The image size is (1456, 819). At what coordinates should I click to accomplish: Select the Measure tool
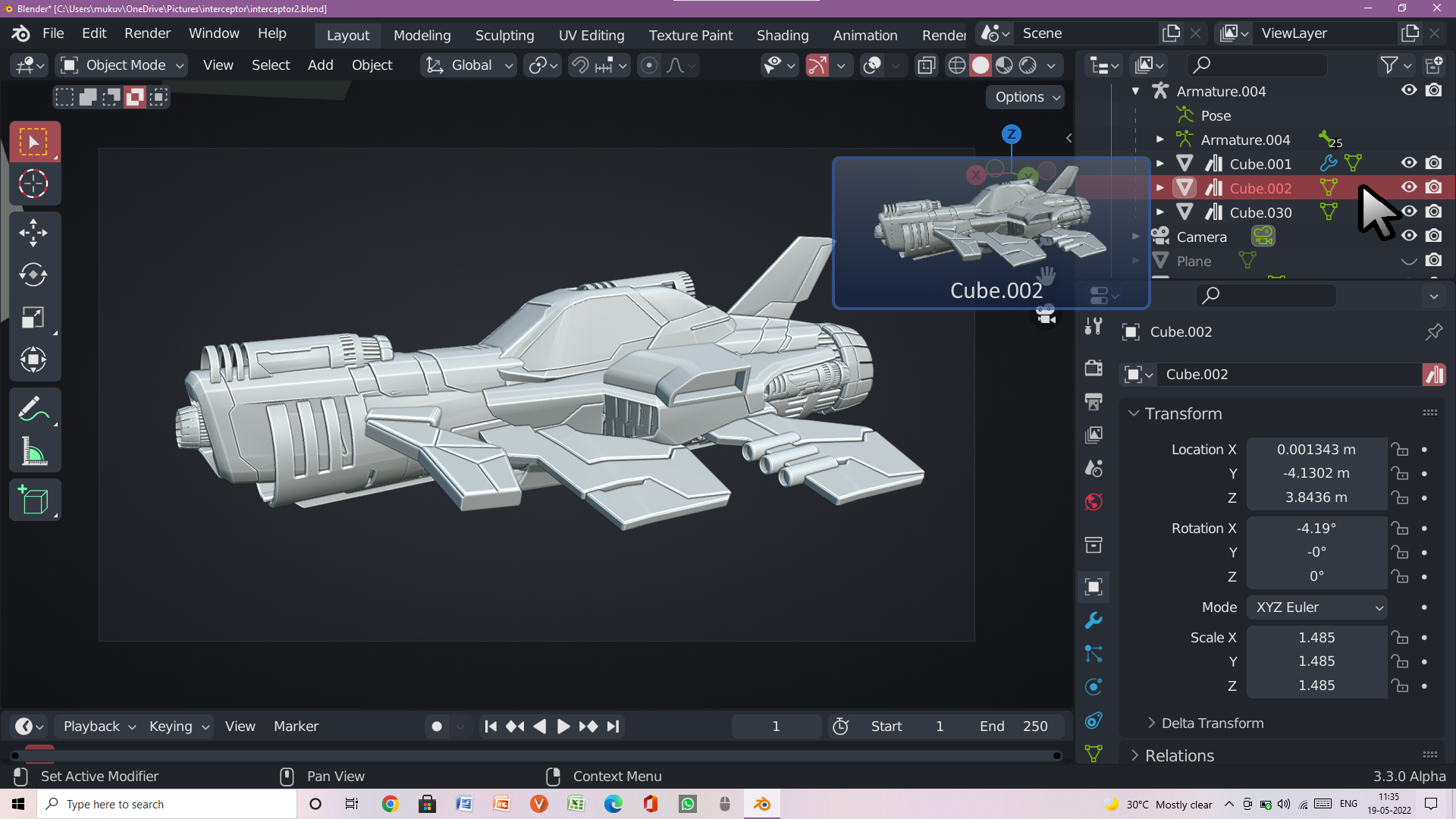[33, 452]
